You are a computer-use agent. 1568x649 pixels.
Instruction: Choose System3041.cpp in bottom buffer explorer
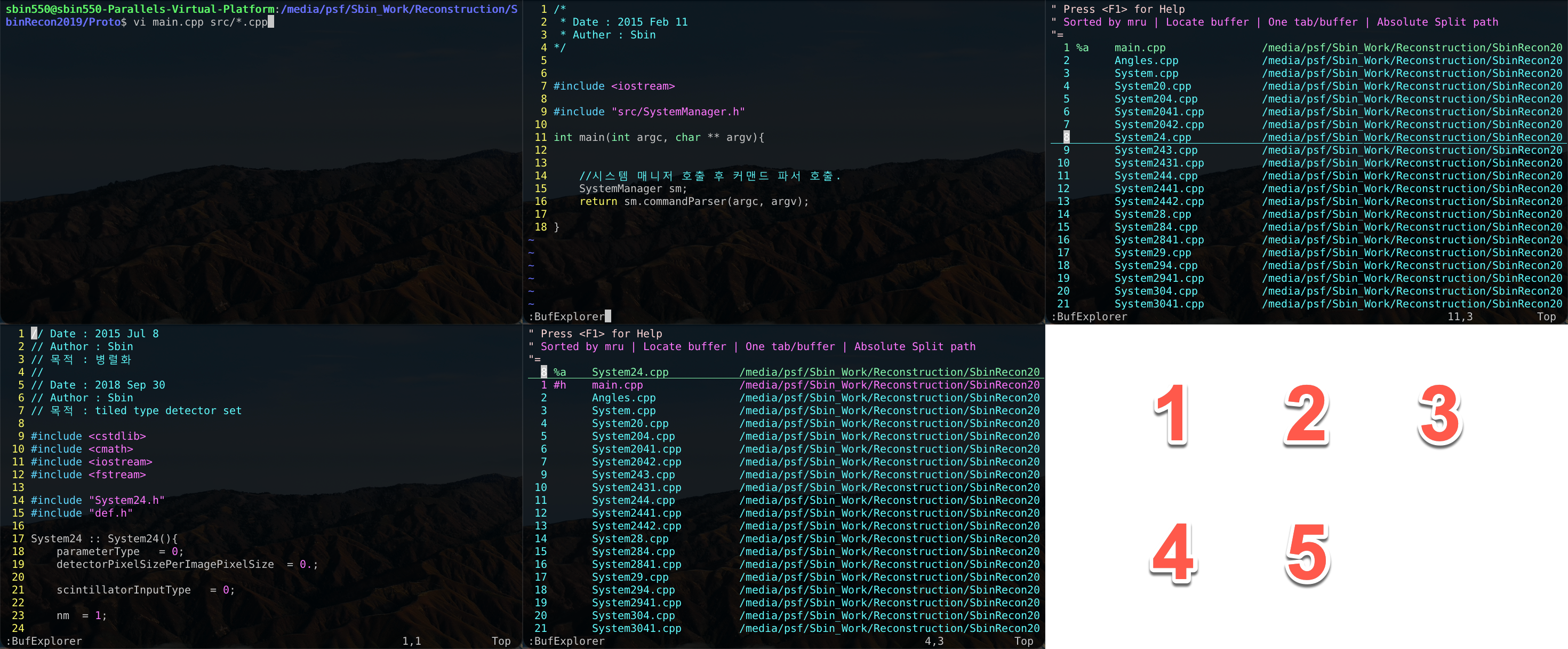tap(636, 628)
